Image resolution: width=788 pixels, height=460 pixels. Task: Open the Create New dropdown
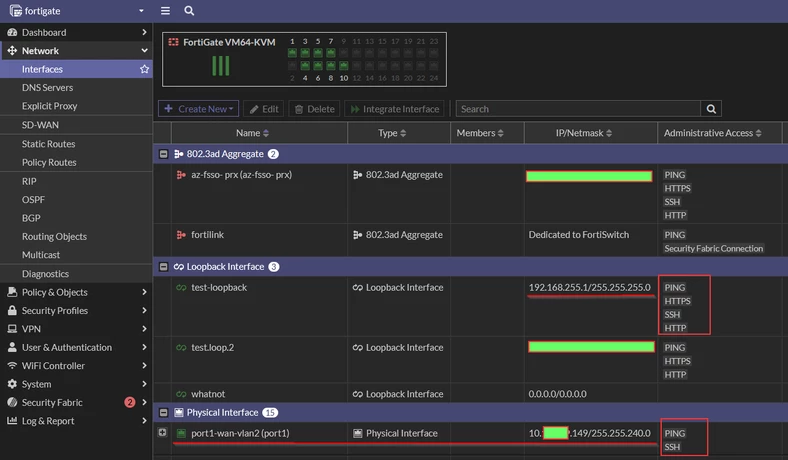pyautogui.click(x=199, y=109)
